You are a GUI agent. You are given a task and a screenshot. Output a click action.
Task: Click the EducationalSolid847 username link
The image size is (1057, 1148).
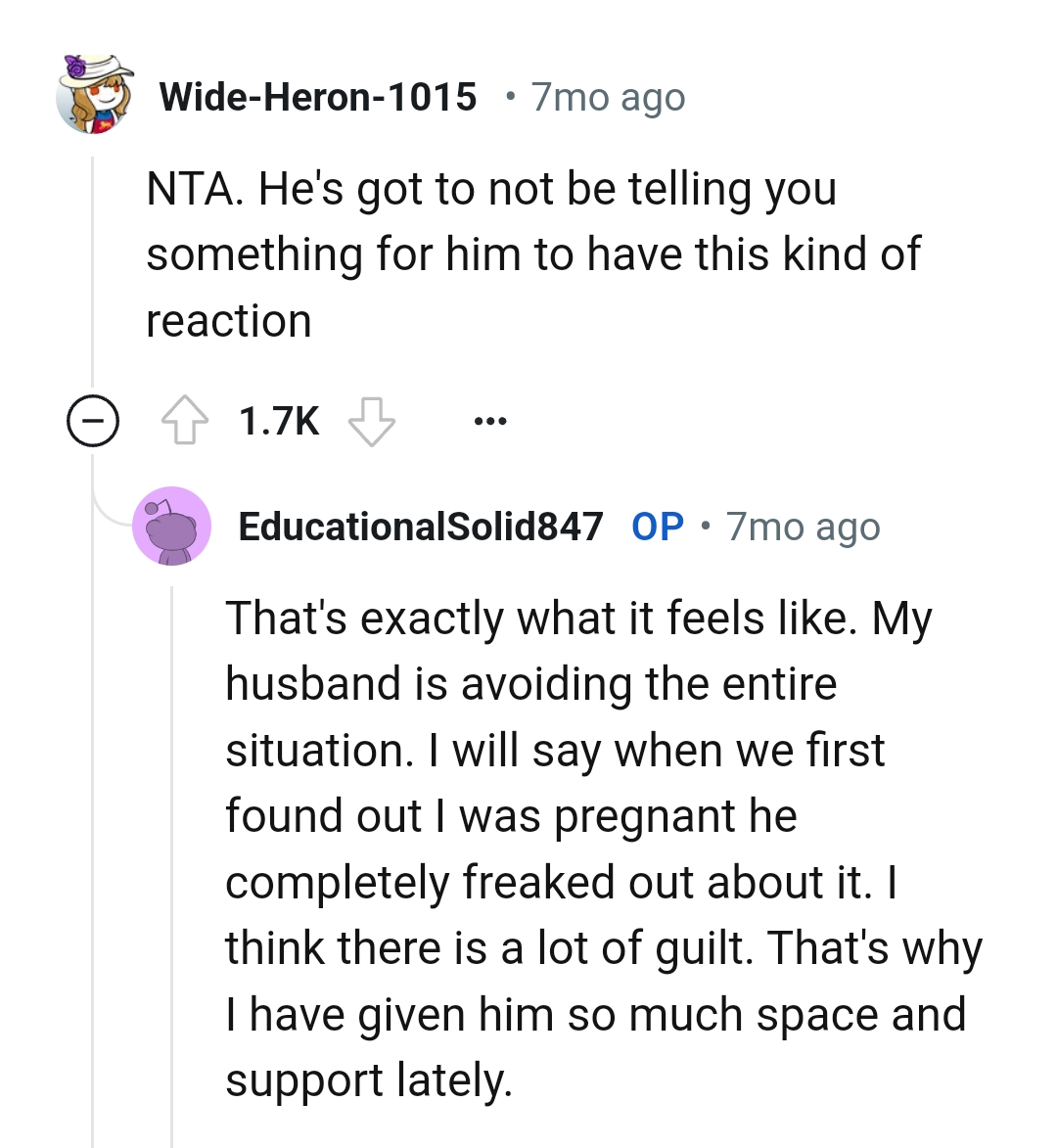click(x=421, y=526)
